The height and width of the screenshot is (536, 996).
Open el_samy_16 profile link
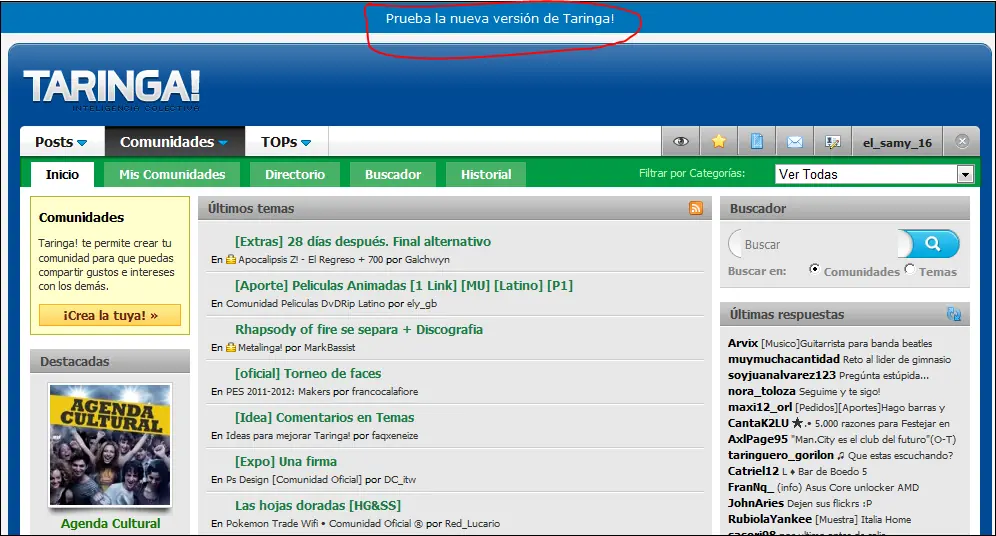click(x=897, y=142)
